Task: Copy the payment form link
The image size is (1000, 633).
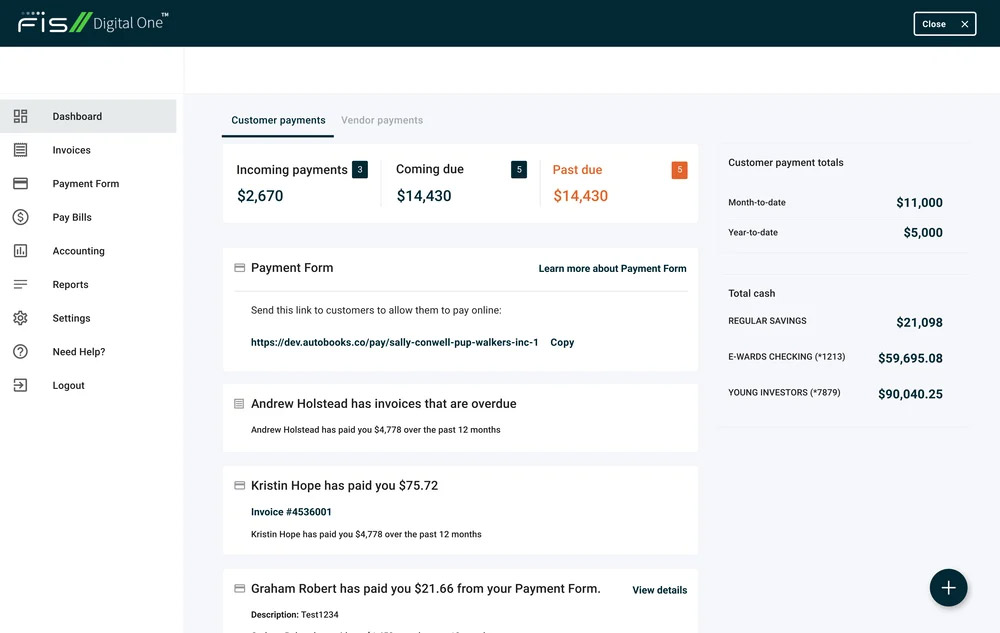Action: (561, 342)
